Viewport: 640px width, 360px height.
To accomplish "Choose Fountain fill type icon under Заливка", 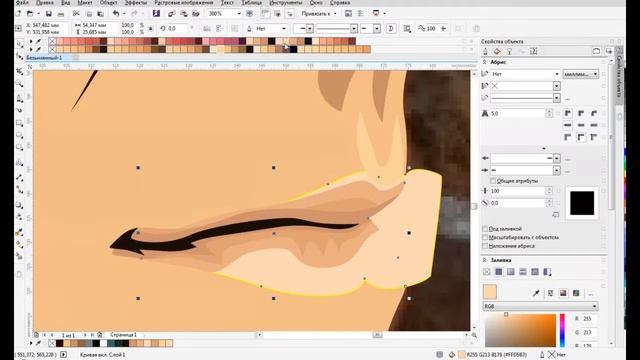I will tap(511, 272).
